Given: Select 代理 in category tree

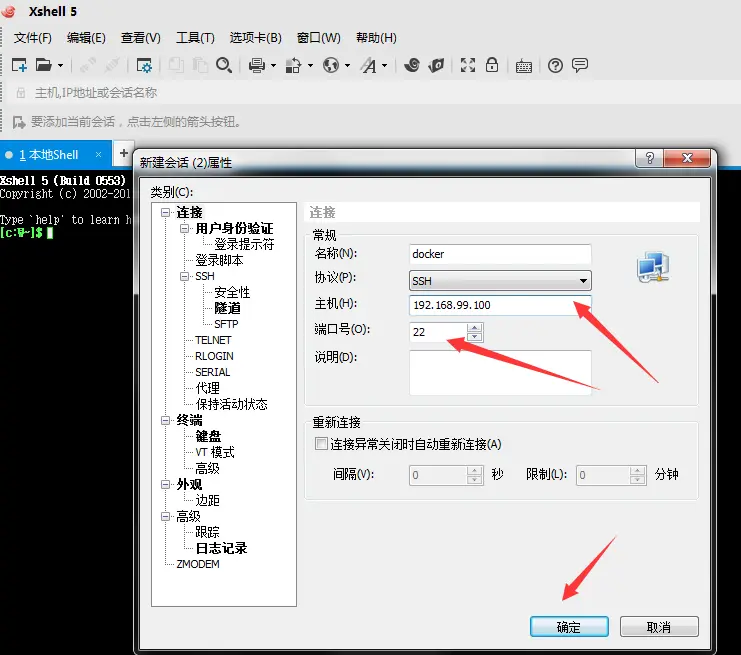Looking at the screenshot, I should [207, 388].
